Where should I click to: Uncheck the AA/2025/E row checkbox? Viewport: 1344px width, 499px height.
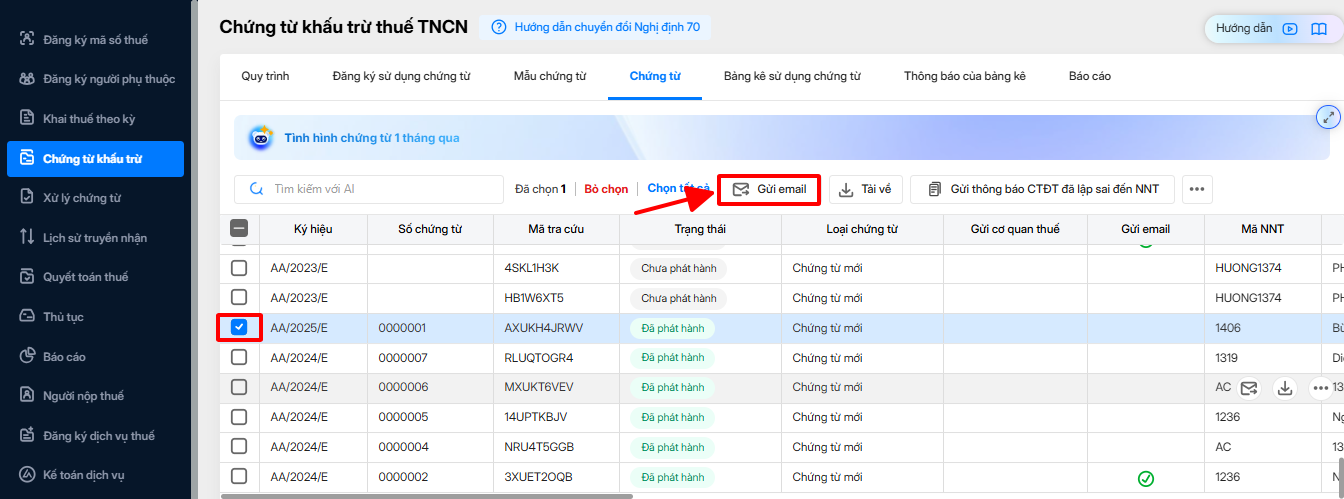(239, 327)
